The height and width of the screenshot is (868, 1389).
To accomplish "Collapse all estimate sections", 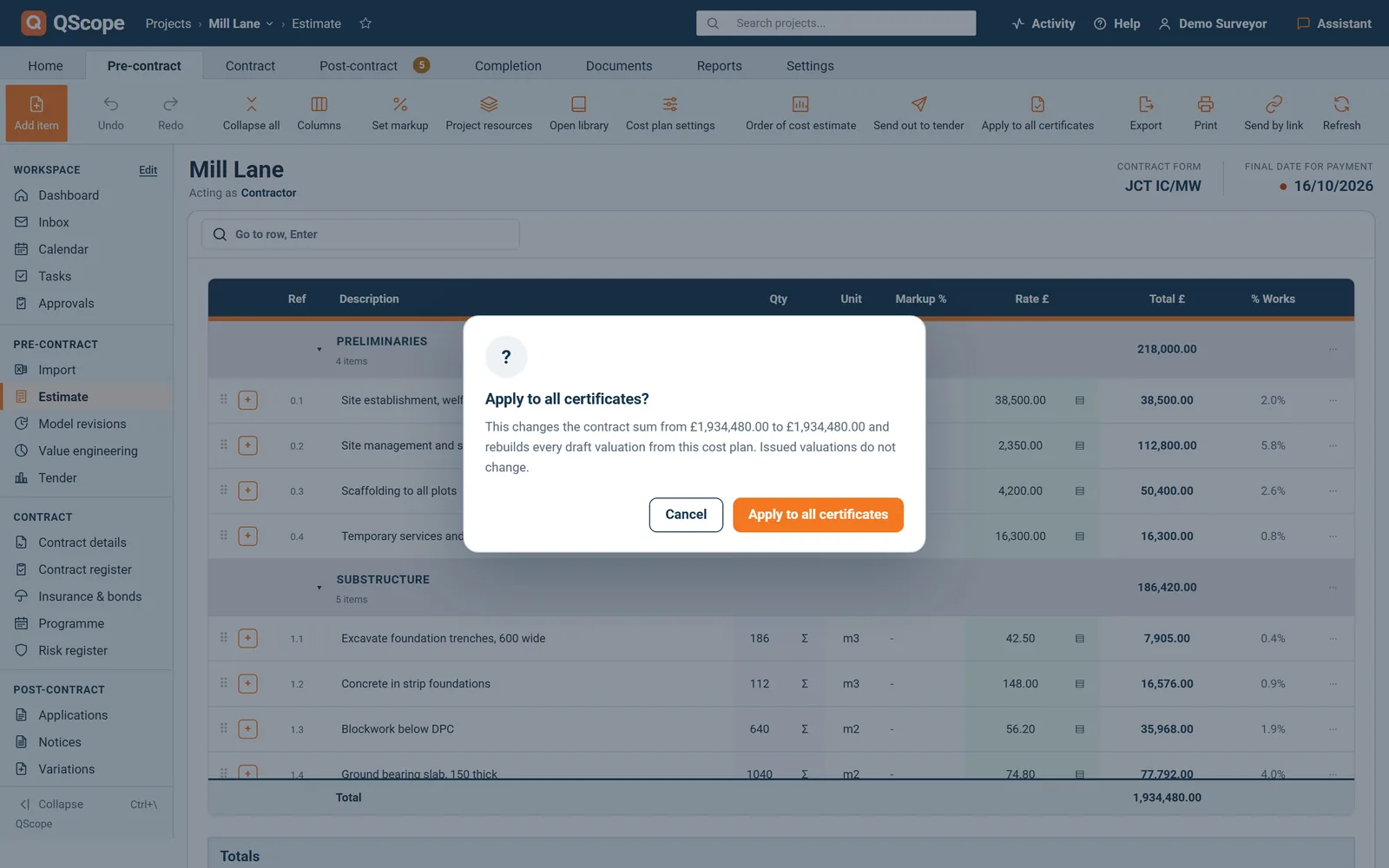I will point(251,113).
